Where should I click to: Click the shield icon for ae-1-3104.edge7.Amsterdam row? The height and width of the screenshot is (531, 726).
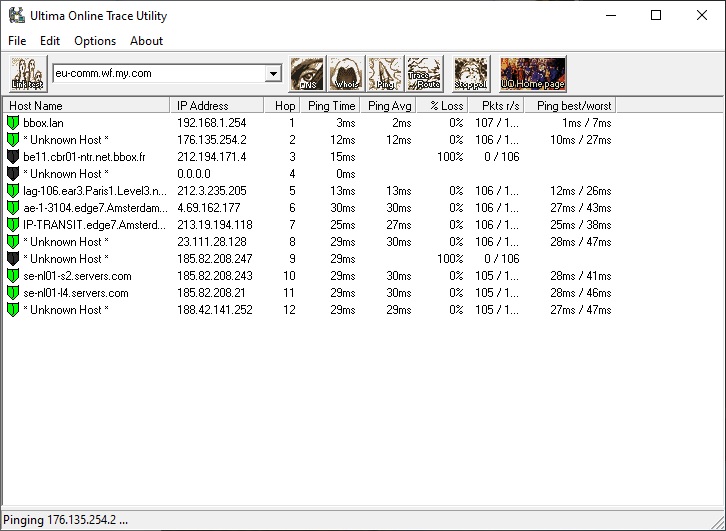[13, 208]
